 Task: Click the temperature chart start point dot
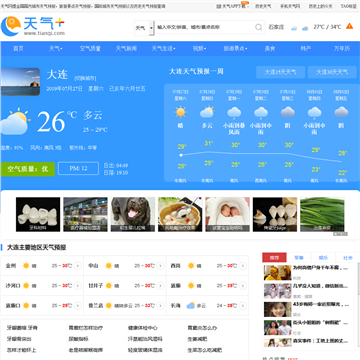click(181, 155)
